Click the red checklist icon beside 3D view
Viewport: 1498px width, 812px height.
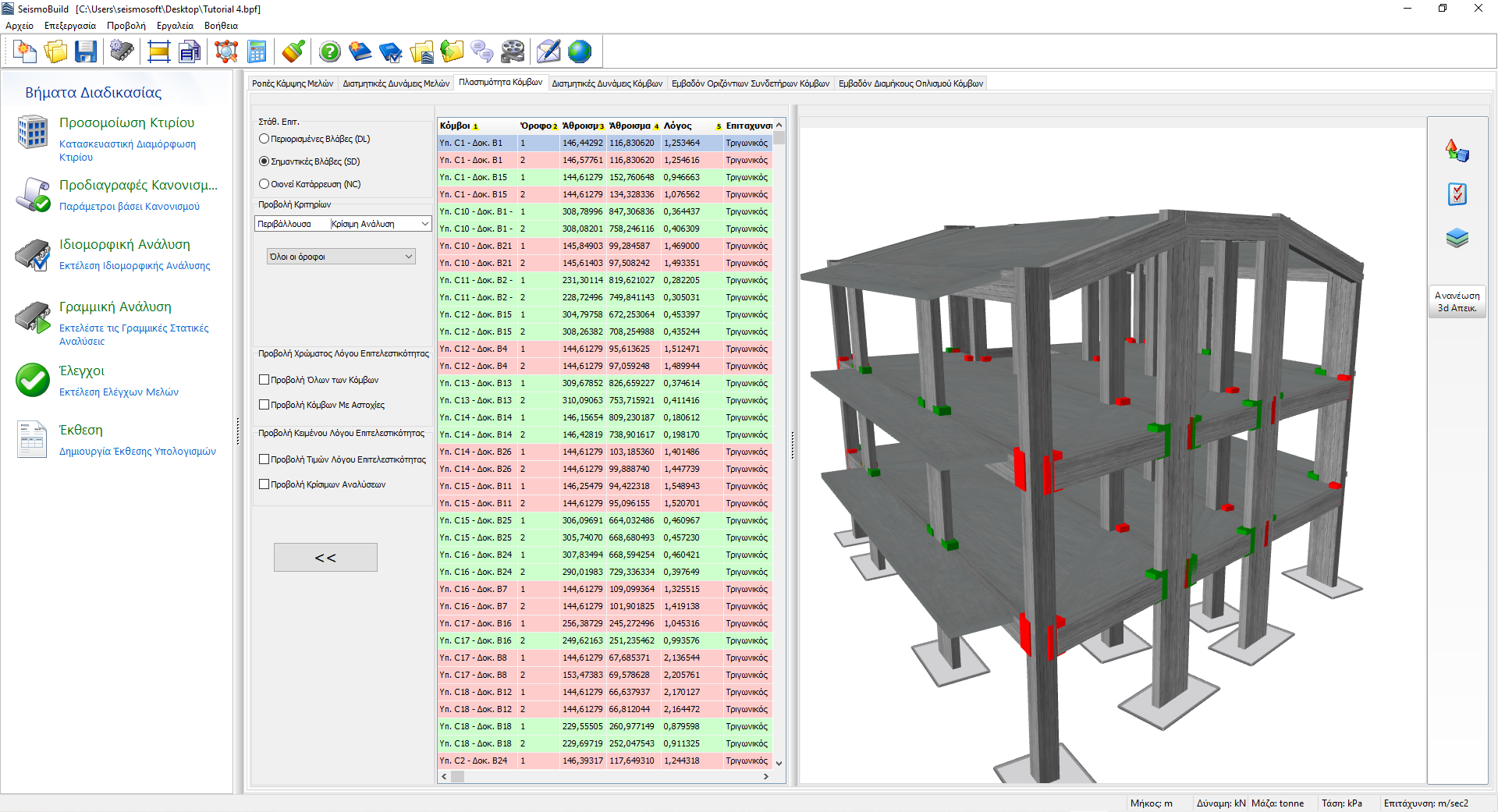tap(1457, 194)
